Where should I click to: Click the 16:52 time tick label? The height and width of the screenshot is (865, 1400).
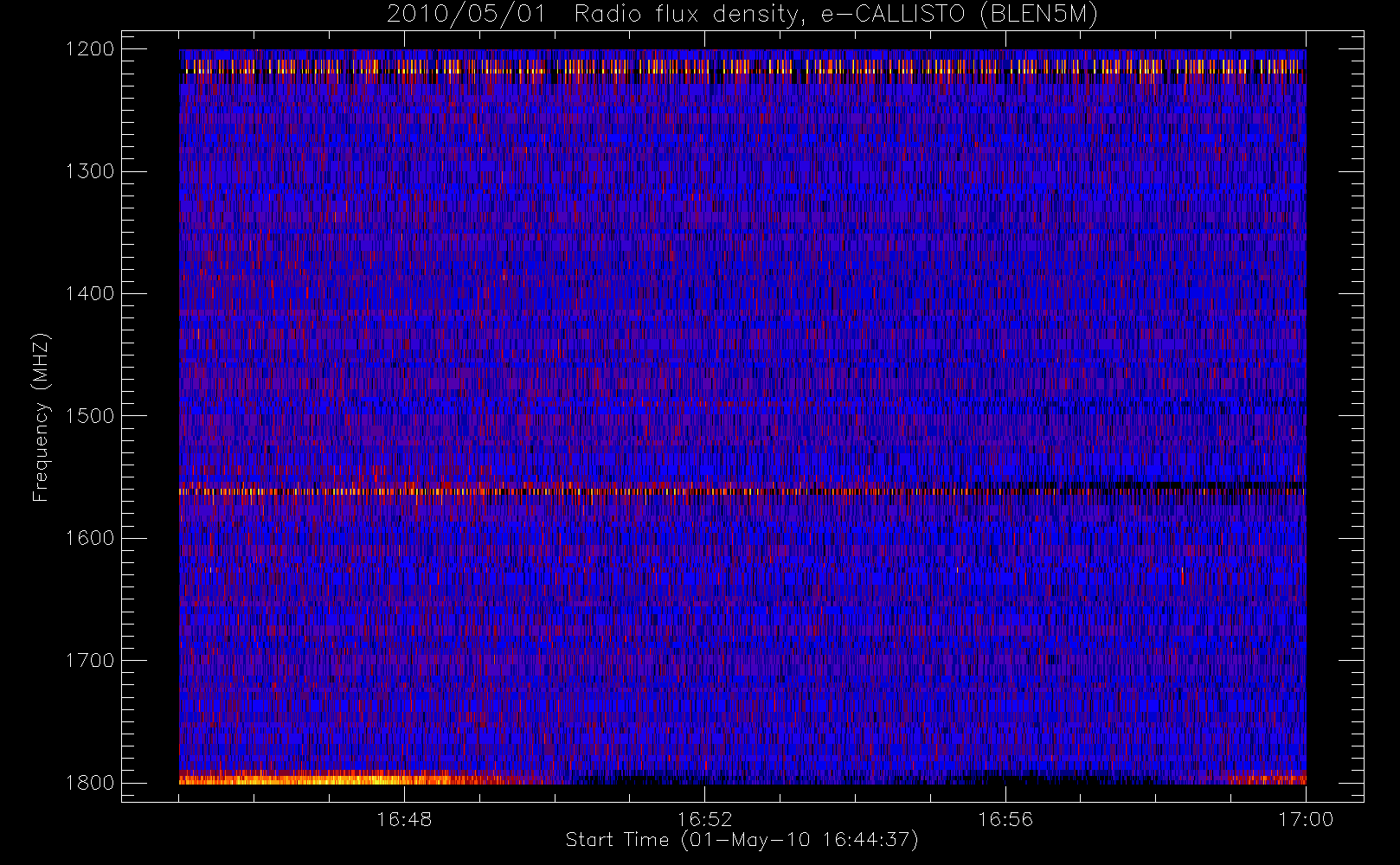coord(704,819)
